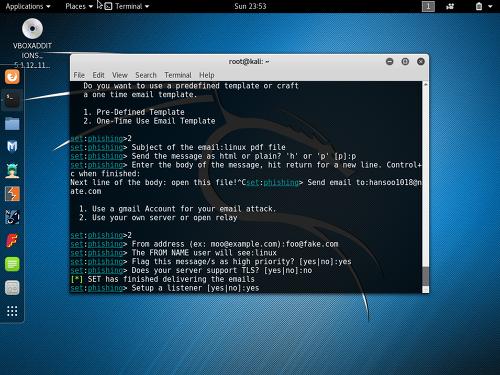Click the 'Subject of the email:linux pdf file' line
The width and height of the screenshot is (500, 375).
pyautogui.click(x=178, y=147)
